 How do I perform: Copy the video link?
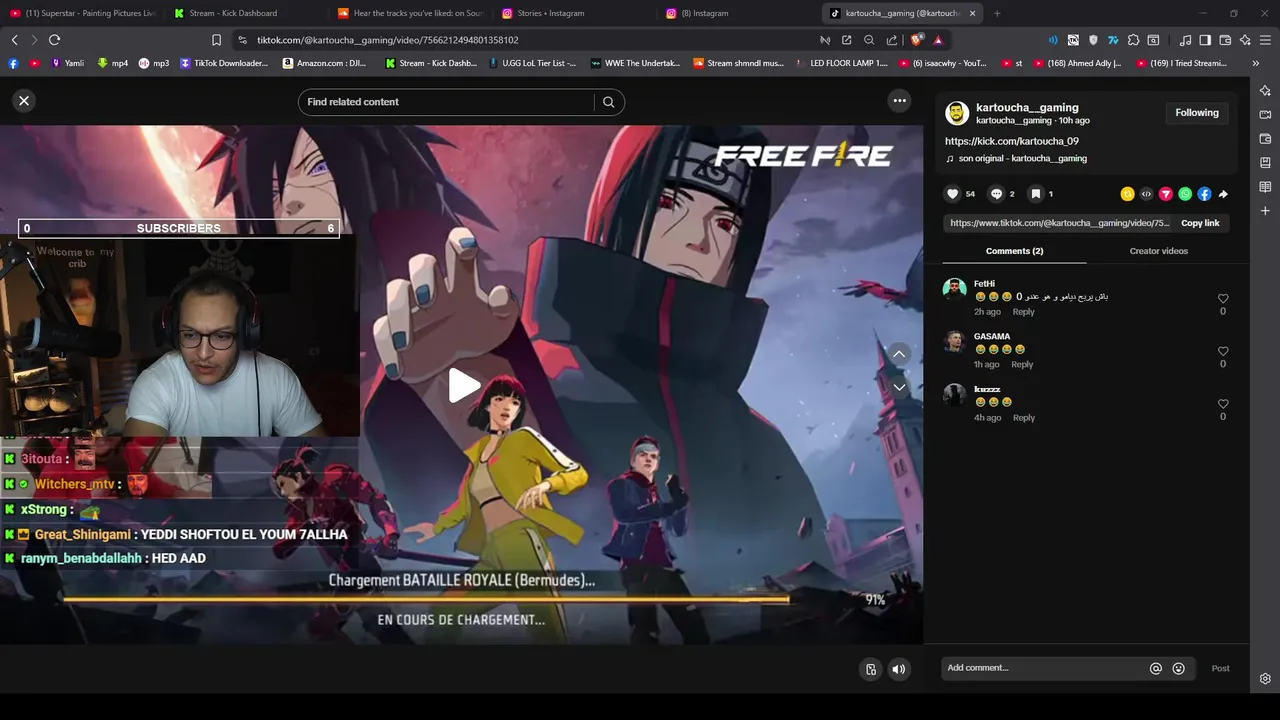pyautogui.click(x=1200, y=223)
